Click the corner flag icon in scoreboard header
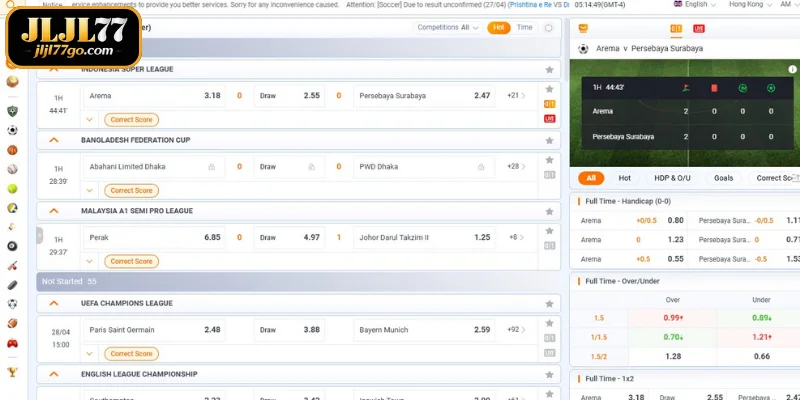Image resolution: width=800 pixels, height=400 pixels. click(x=686, y=88)
